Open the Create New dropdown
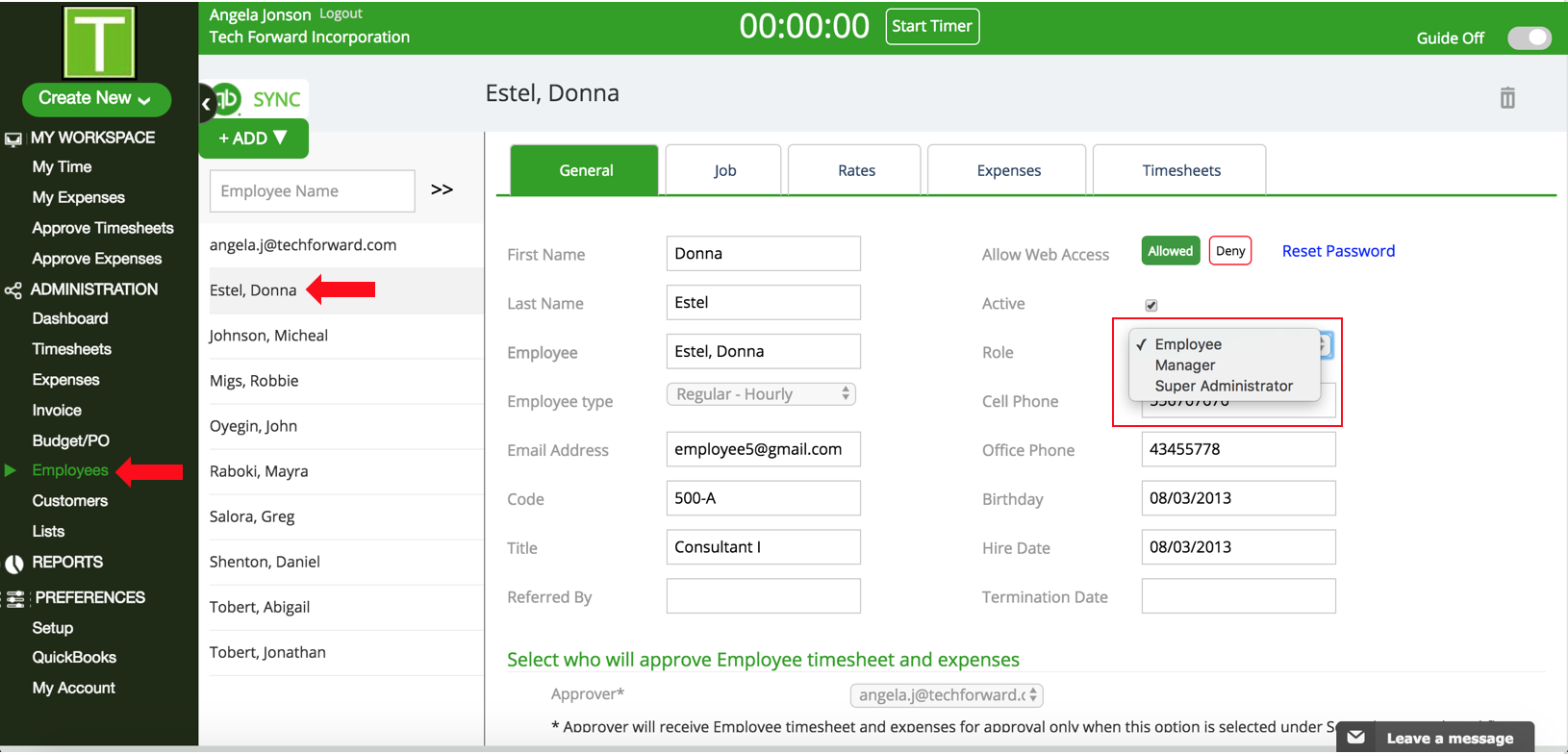1568x754 pixels. pyautogui.click(x=96, y=98)
